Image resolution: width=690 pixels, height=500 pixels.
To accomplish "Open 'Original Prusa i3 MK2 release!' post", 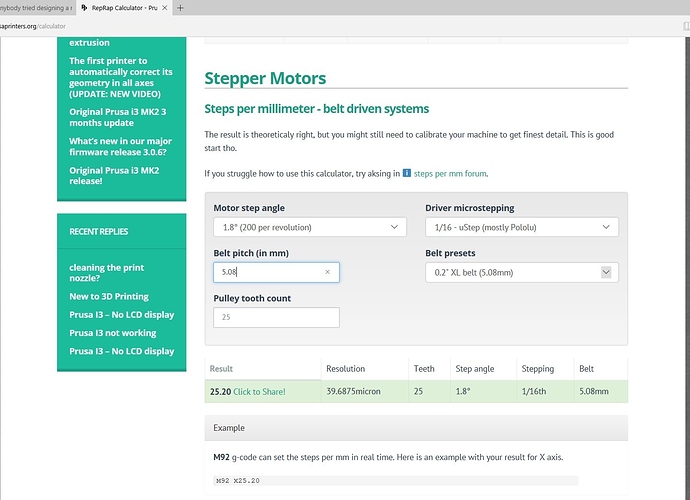I will [x=114, y=176].
